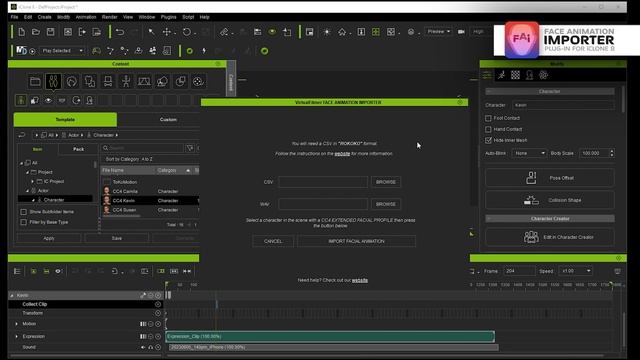Collapse the Kevin track group
Screen dimensions: 640x360
pos(12,295)
